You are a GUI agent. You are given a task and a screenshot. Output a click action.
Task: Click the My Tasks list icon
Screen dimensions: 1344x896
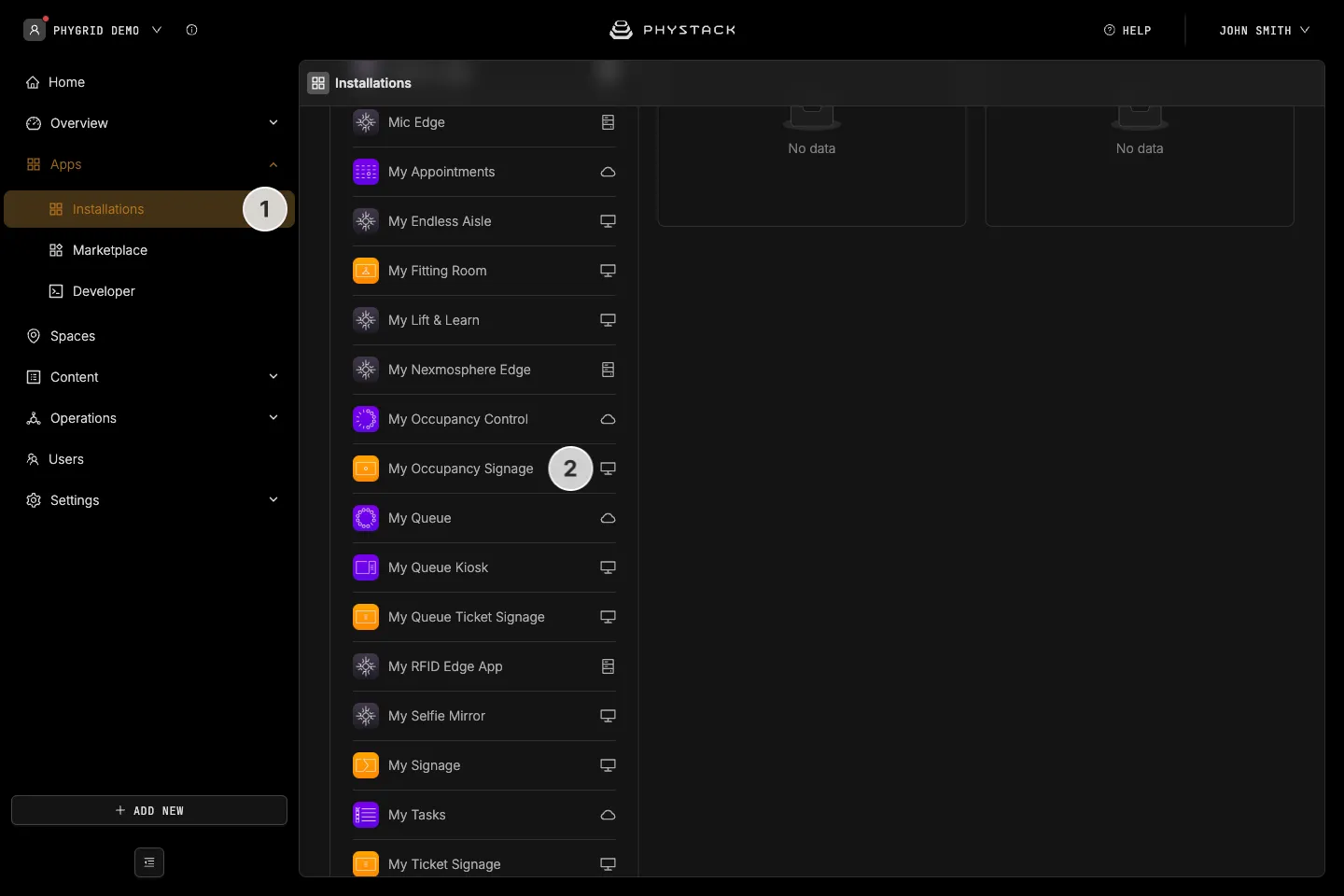point(366,815)
